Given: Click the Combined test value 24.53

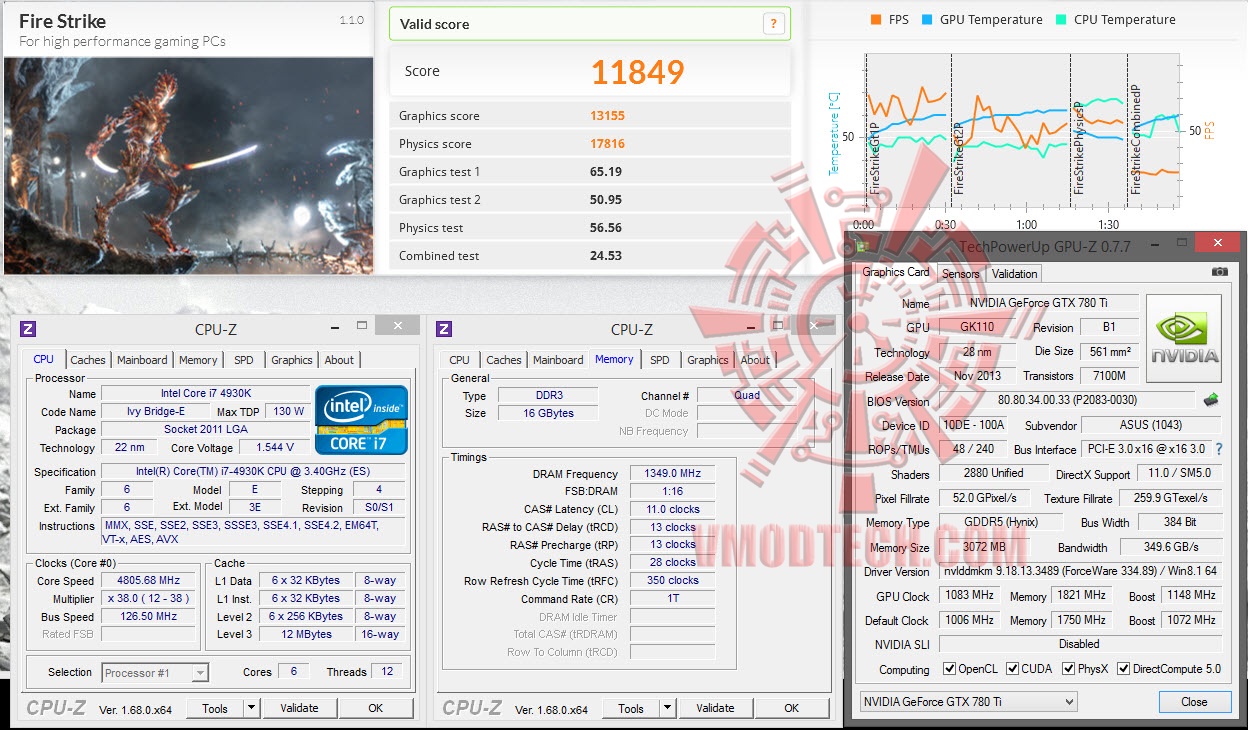Looking at the screenshot, I should click(606, 256).
